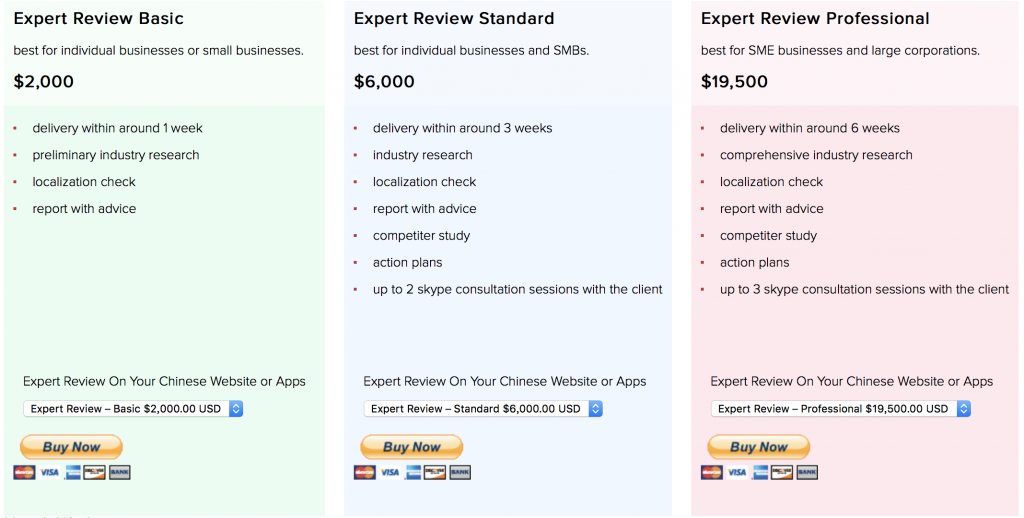Click the Bank icon under Basic plan

(120, 472)
